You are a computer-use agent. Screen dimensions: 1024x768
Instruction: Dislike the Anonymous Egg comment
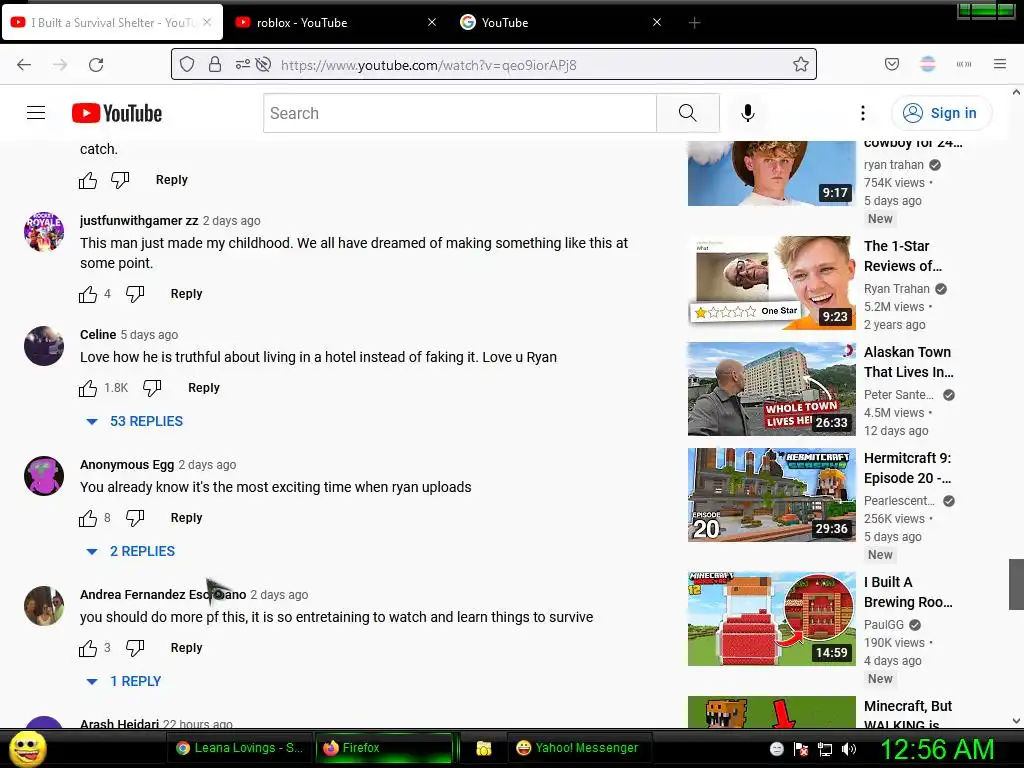135,519
